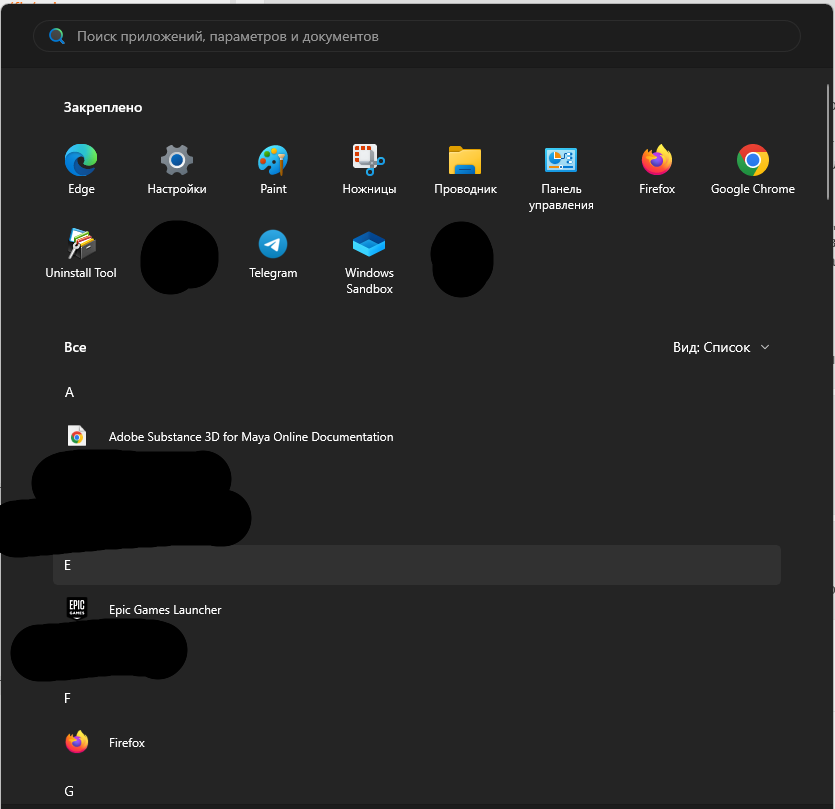835x809 pixels.
Task: Click the Epic Games Launcher icon in list
Action: click(x=77, y=609)
